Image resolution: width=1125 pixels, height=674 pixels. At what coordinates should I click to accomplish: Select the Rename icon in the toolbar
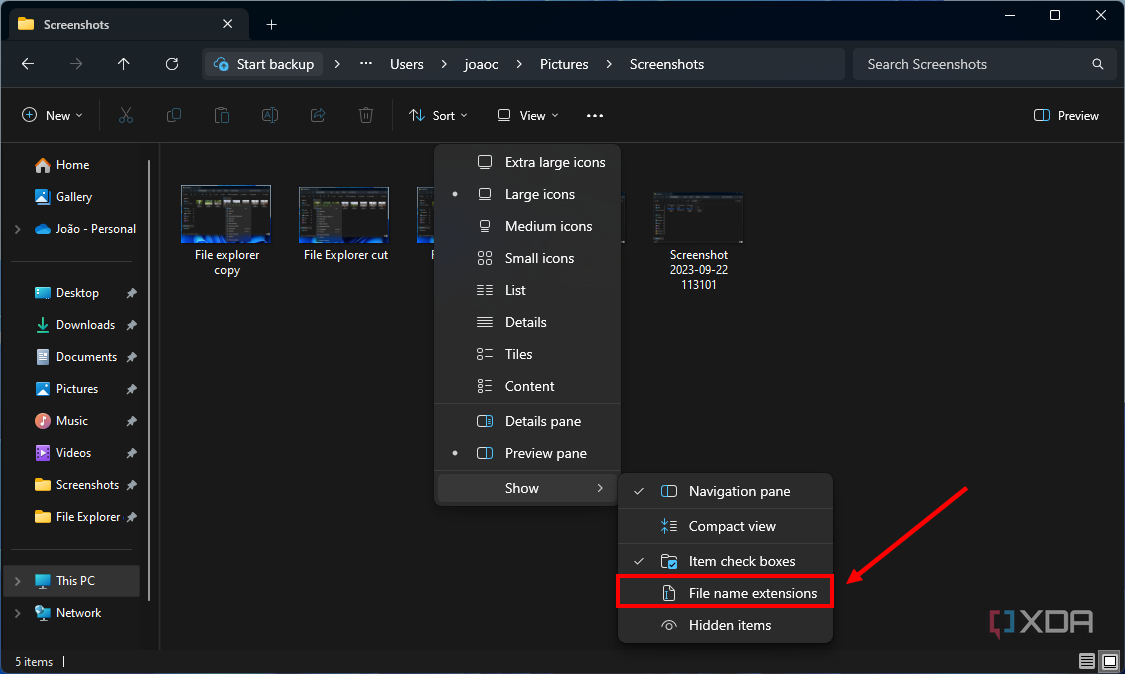269,115
